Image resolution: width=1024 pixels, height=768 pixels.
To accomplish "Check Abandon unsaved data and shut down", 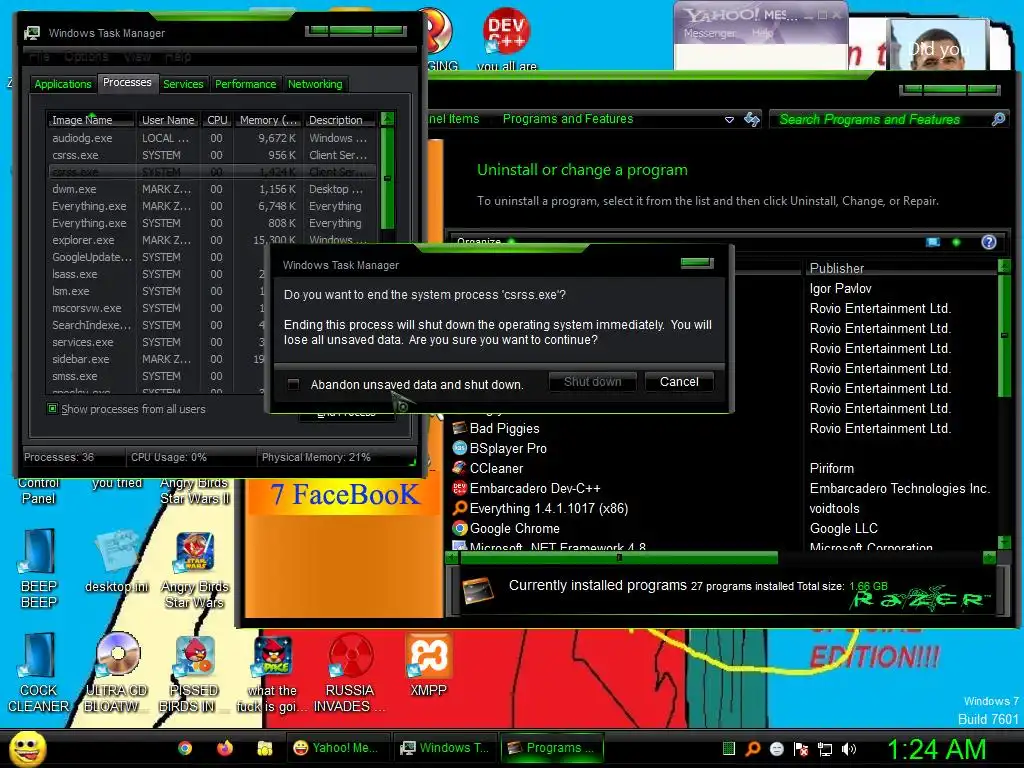I will pos(293,384).
